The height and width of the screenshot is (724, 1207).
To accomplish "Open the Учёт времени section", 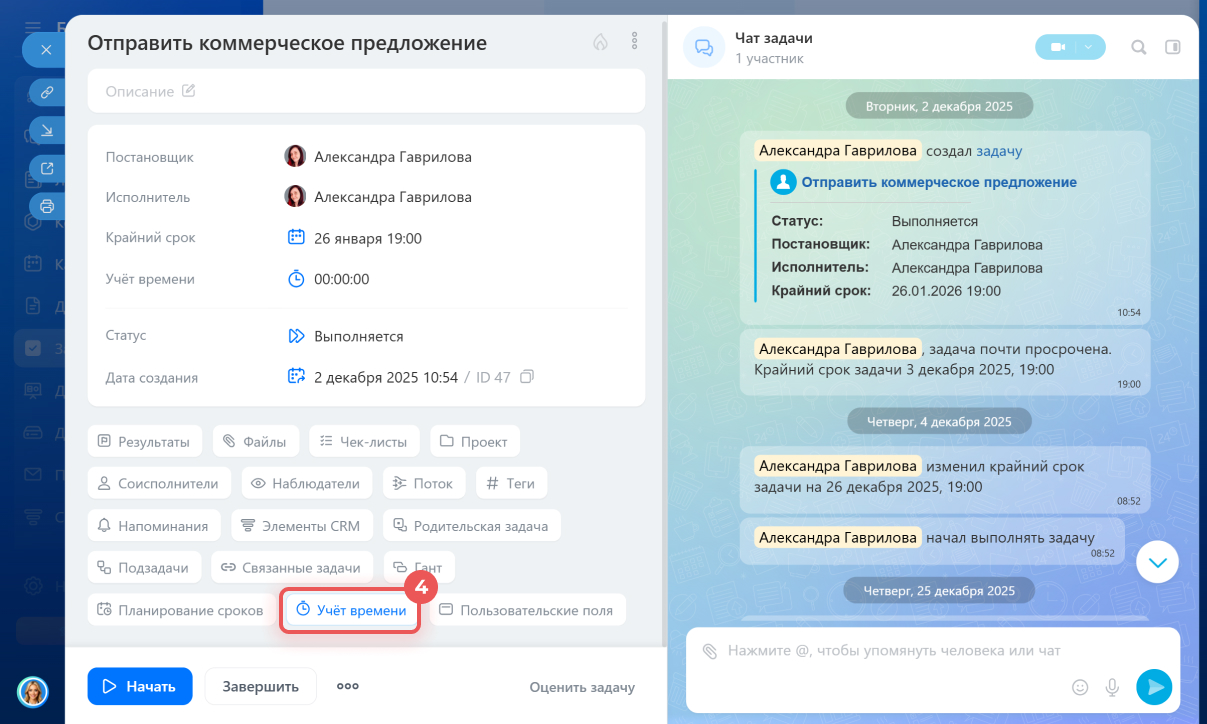I will [x=351, y=610].
